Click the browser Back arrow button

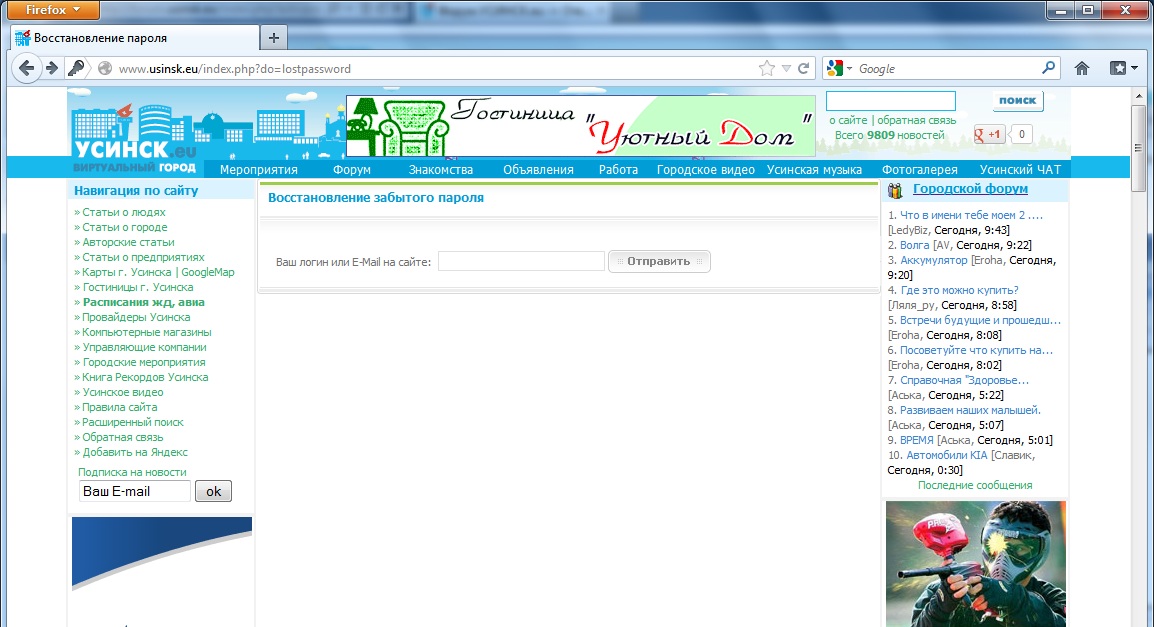[26, 69]
